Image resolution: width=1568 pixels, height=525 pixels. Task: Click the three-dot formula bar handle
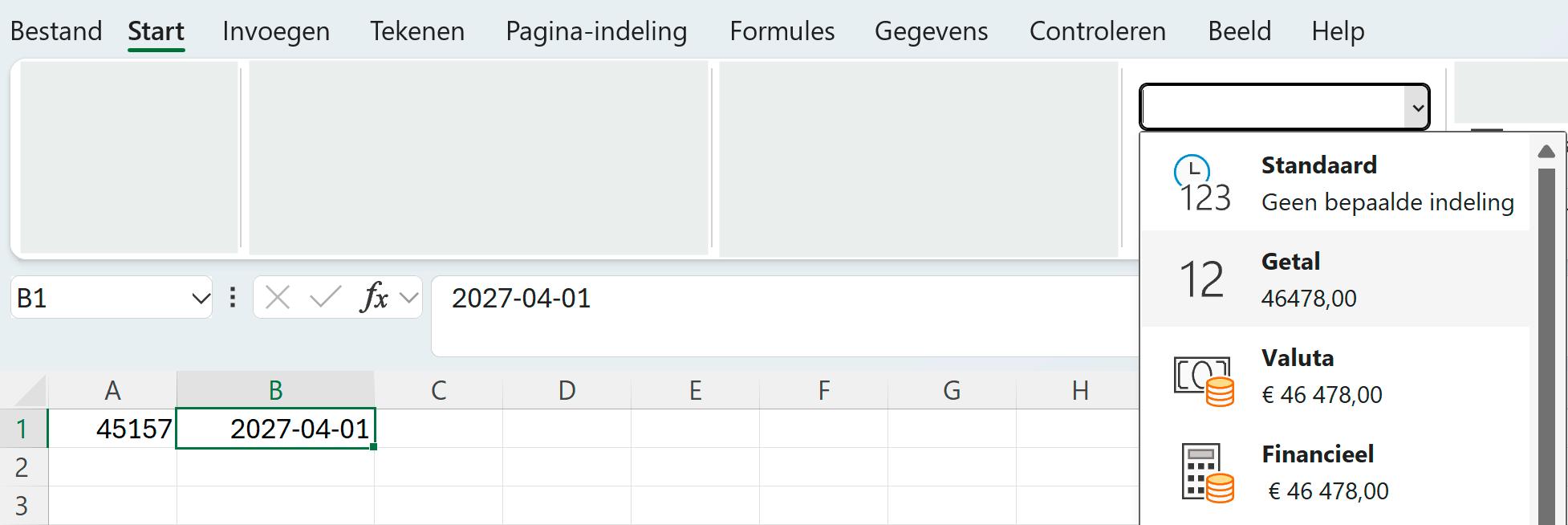tap(233, 298)
